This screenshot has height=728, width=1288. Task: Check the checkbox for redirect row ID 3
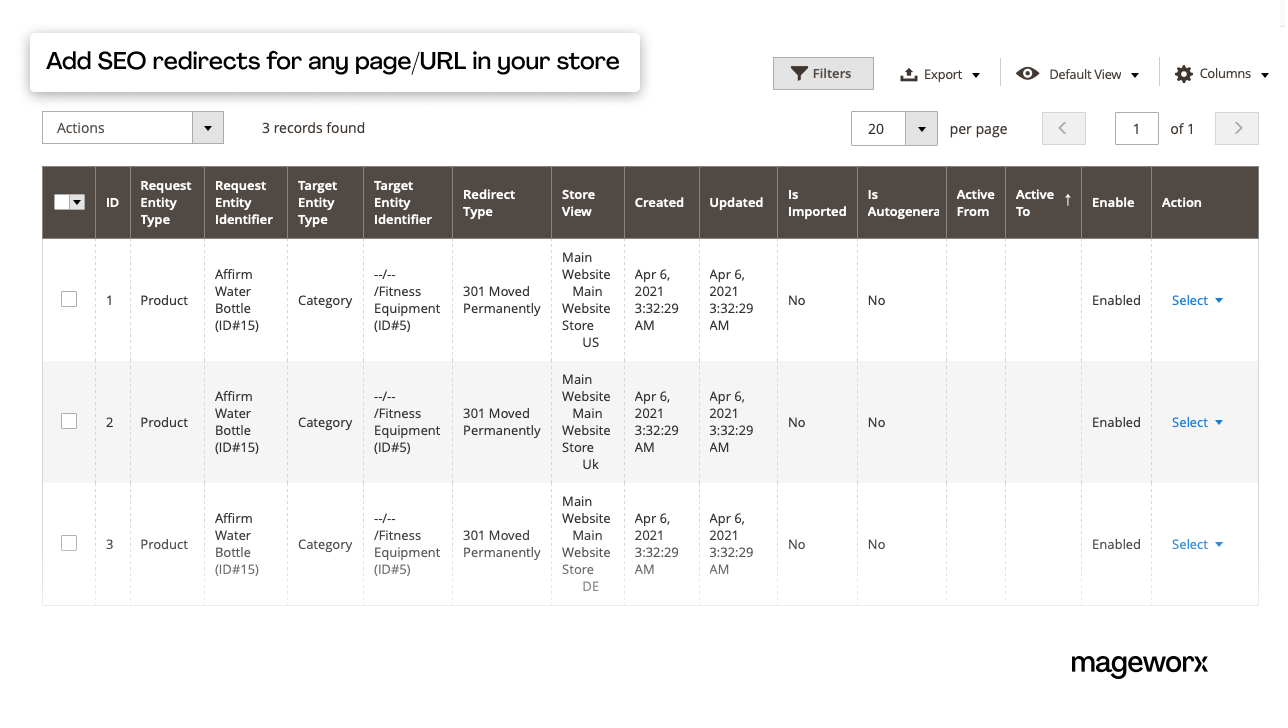tap(68, 543)
